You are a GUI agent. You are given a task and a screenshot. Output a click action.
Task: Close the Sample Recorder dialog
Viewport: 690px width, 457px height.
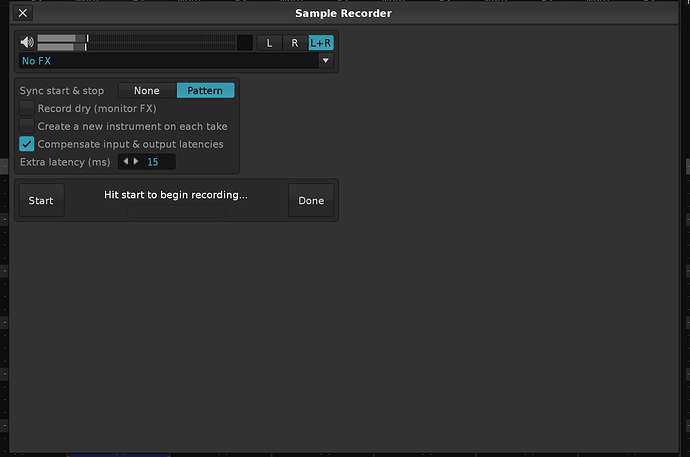(x=23, y=13)
